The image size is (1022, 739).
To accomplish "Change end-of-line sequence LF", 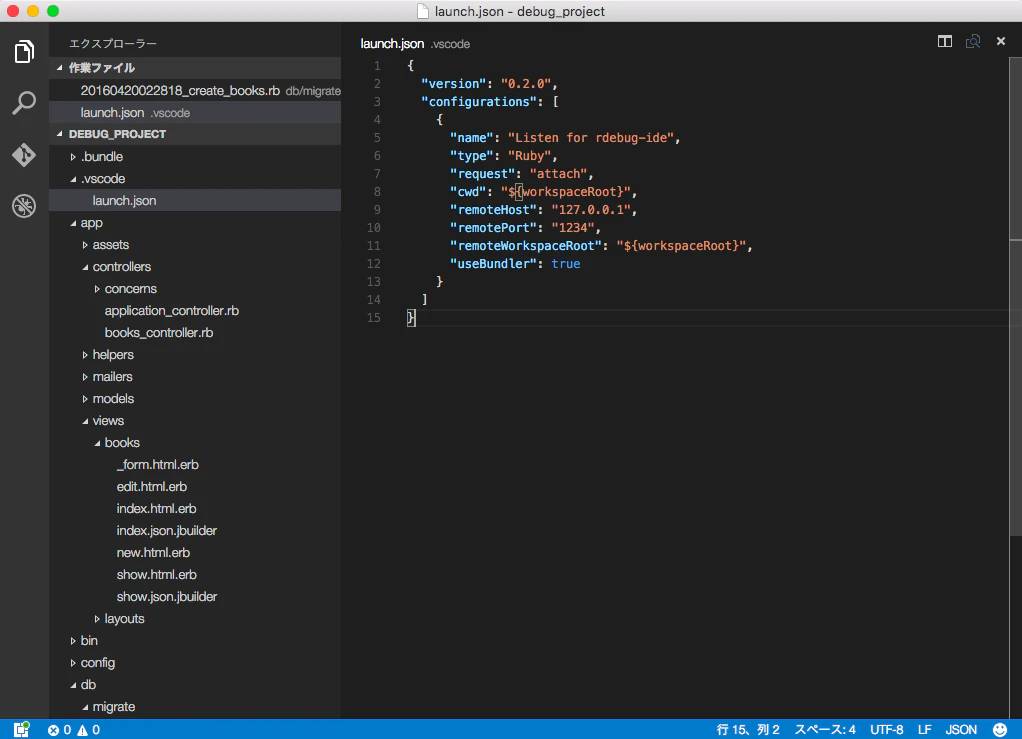I will (x=924, y=730).
